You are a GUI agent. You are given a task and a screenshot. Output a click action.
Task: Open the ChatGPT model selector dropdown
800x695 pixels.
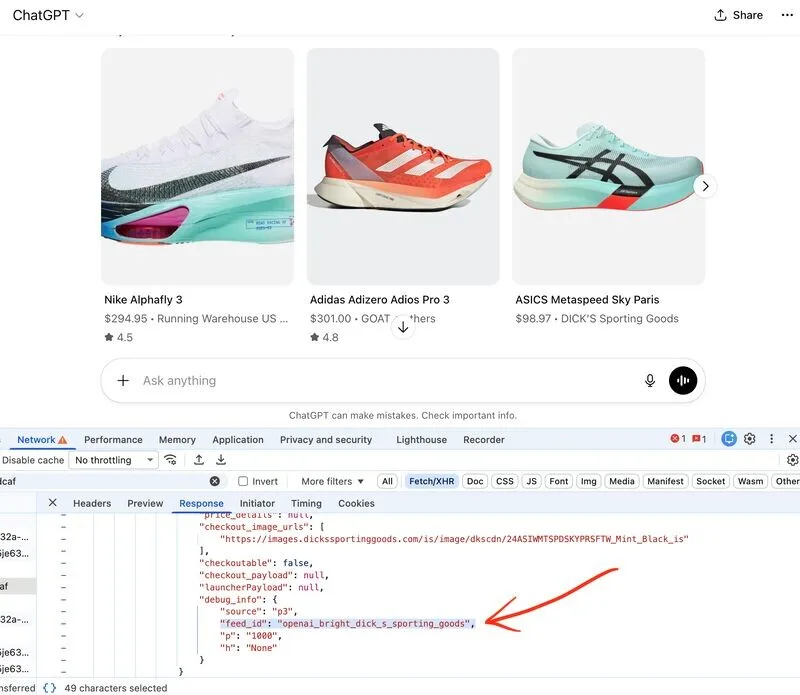(48, 15)
